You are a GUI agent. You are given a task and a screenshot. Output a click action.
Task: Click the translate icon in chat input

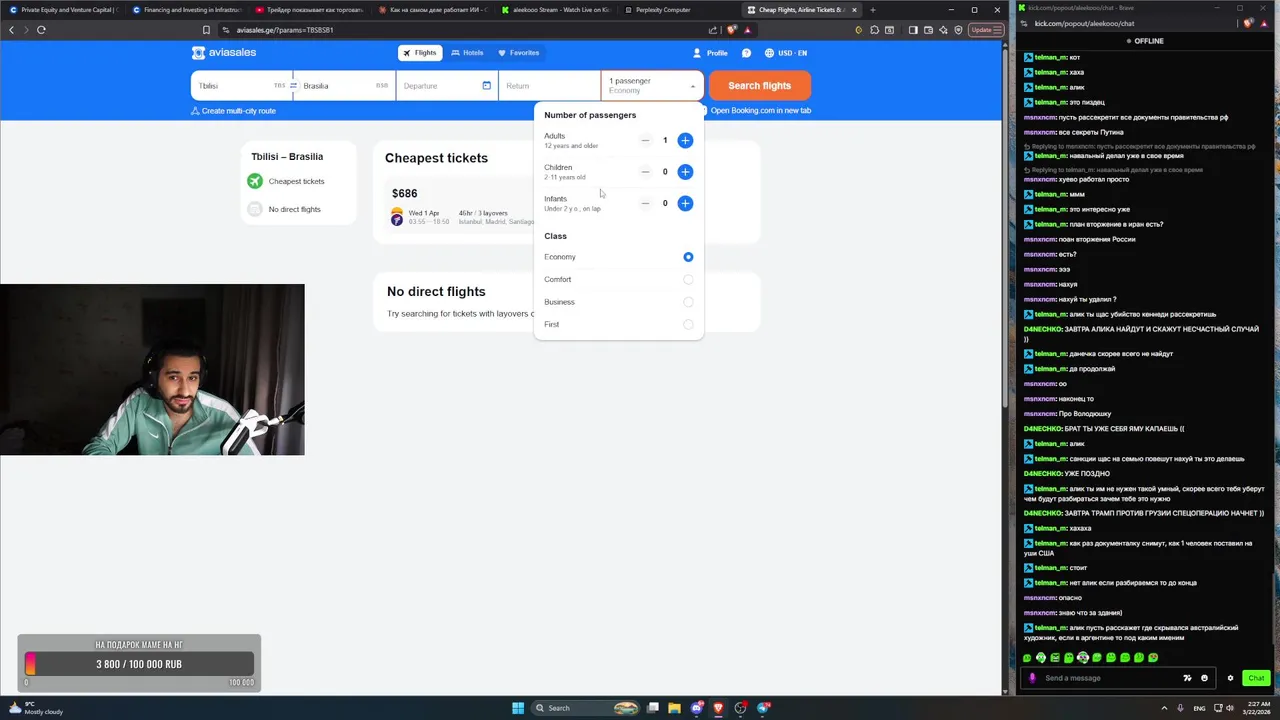[1187, 678]
